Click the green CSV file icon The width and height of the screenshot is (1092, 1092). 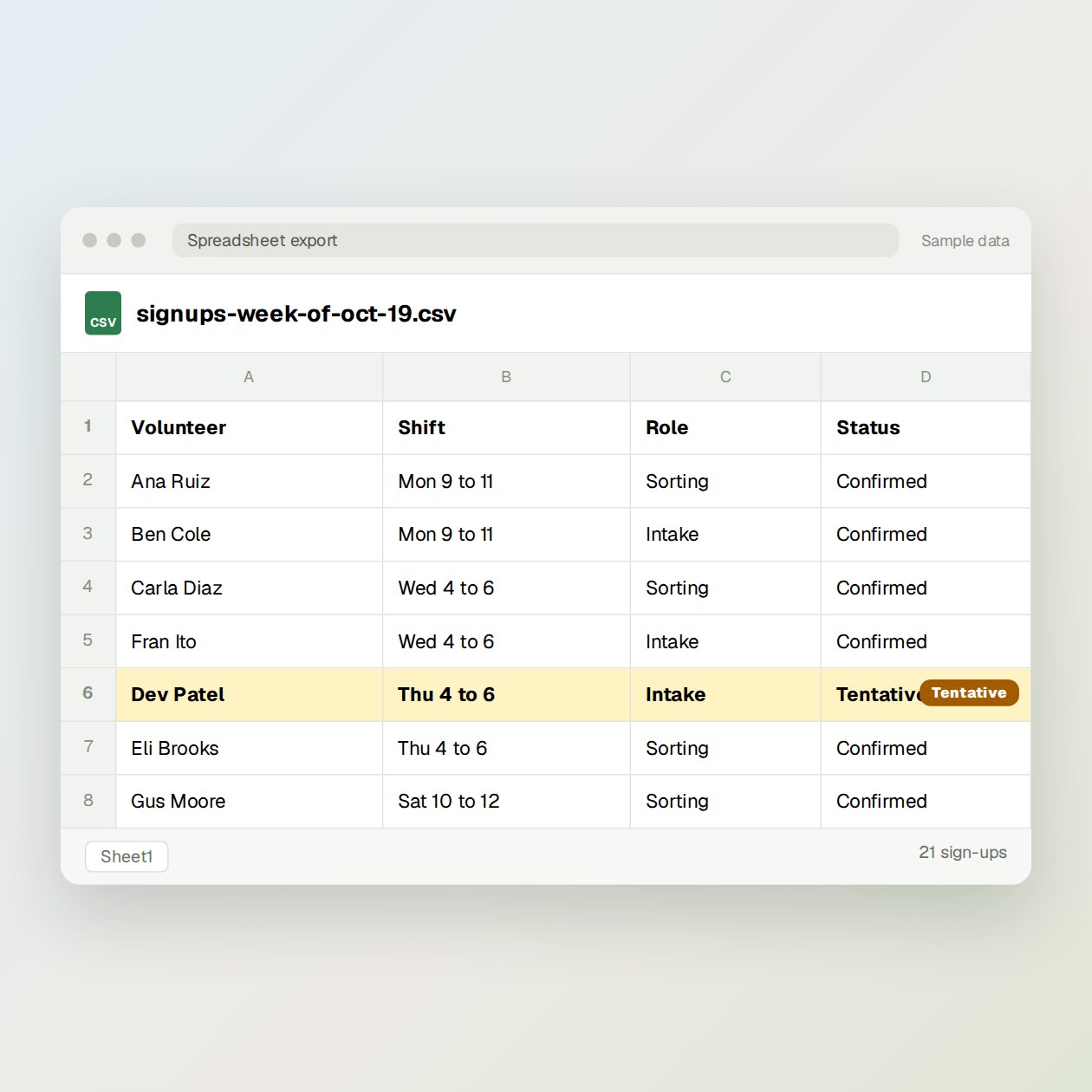point(103,313)
